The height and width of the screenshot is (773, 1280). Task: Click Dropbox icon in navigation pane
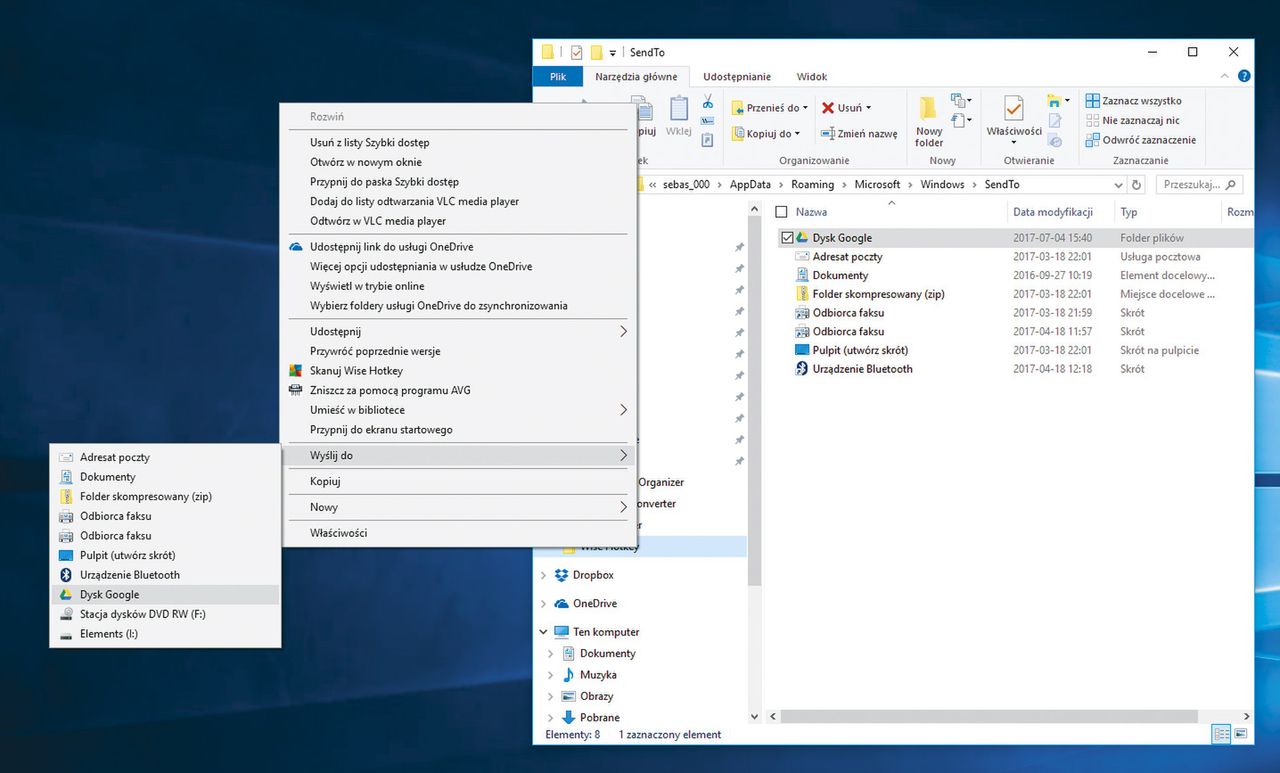coord(561,575)
